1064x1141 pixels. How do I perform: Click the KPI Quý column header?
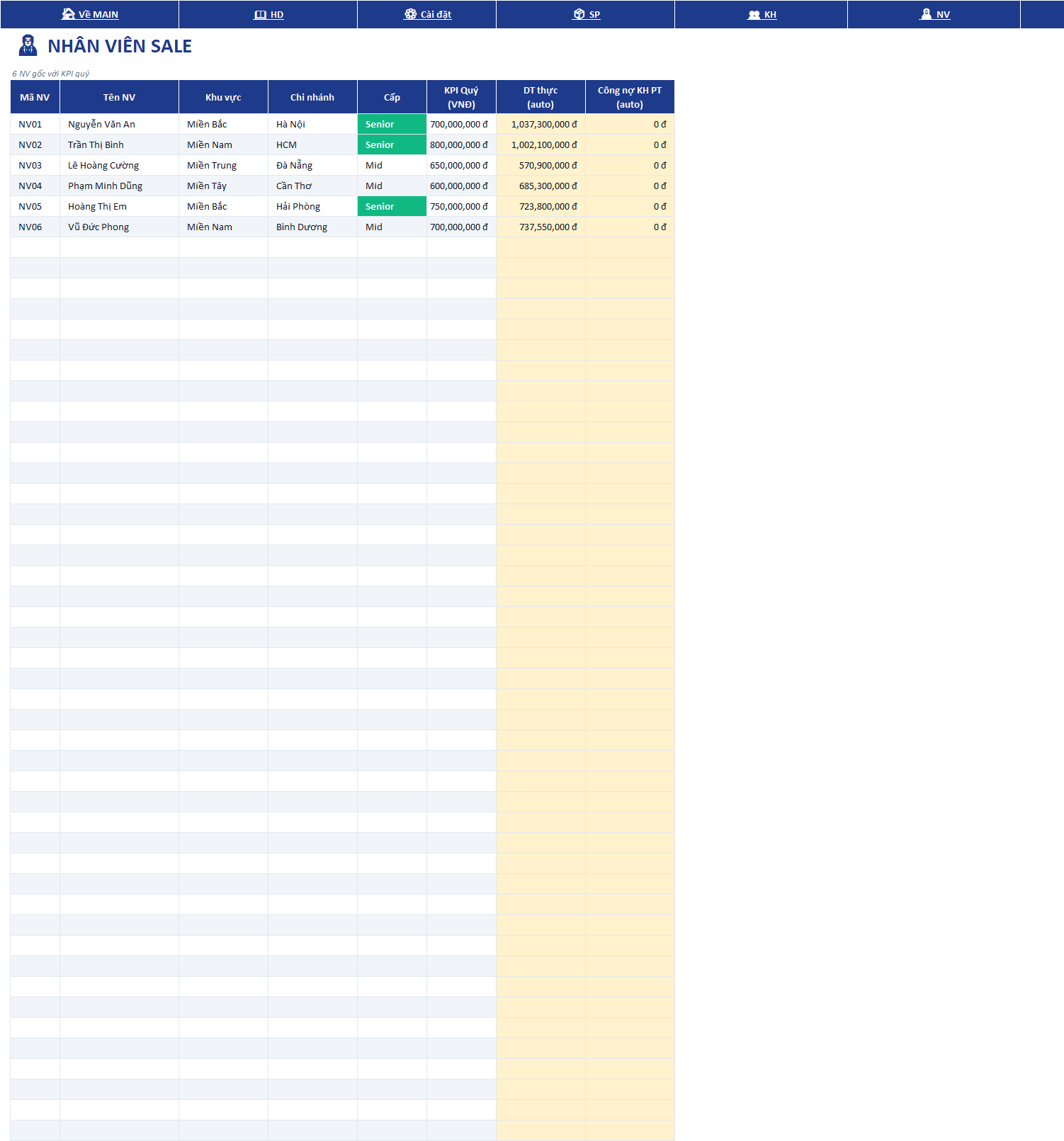tap(461, 97)
